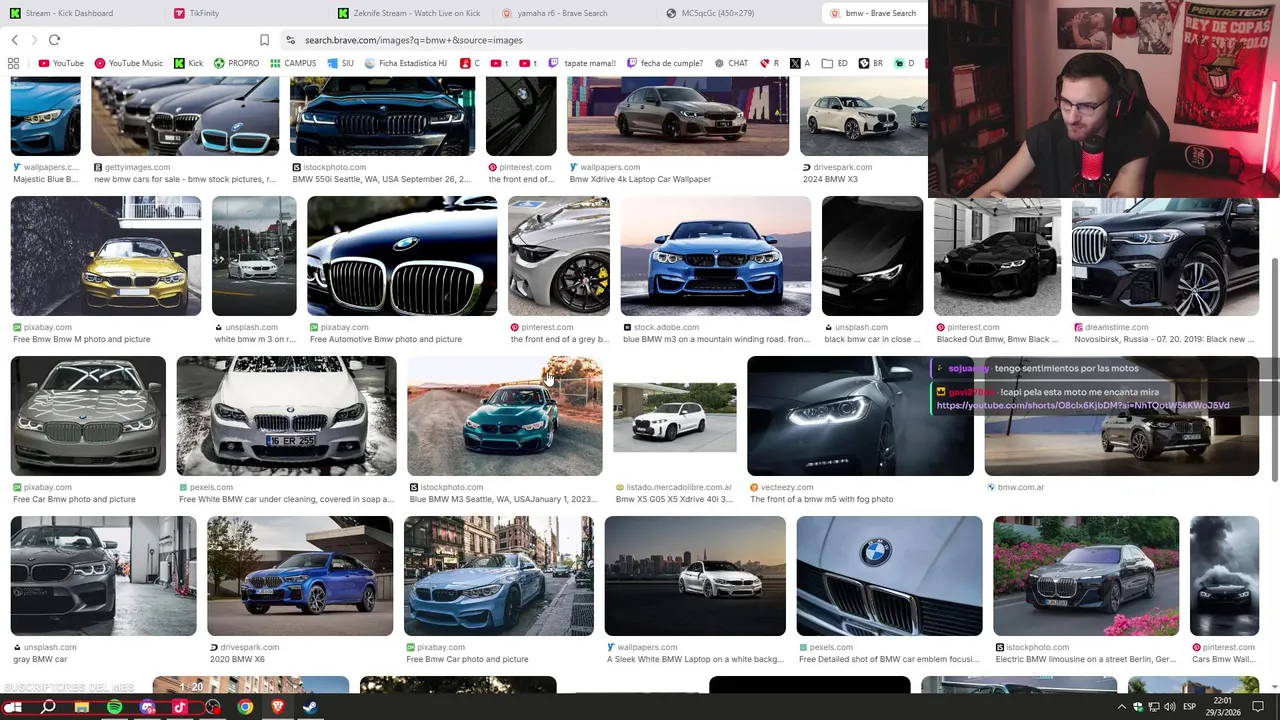This screenshot has height=720, width=1280.
Task: Switch to the MC5qcGc (450×279) tab
Action: click(737, 13)
